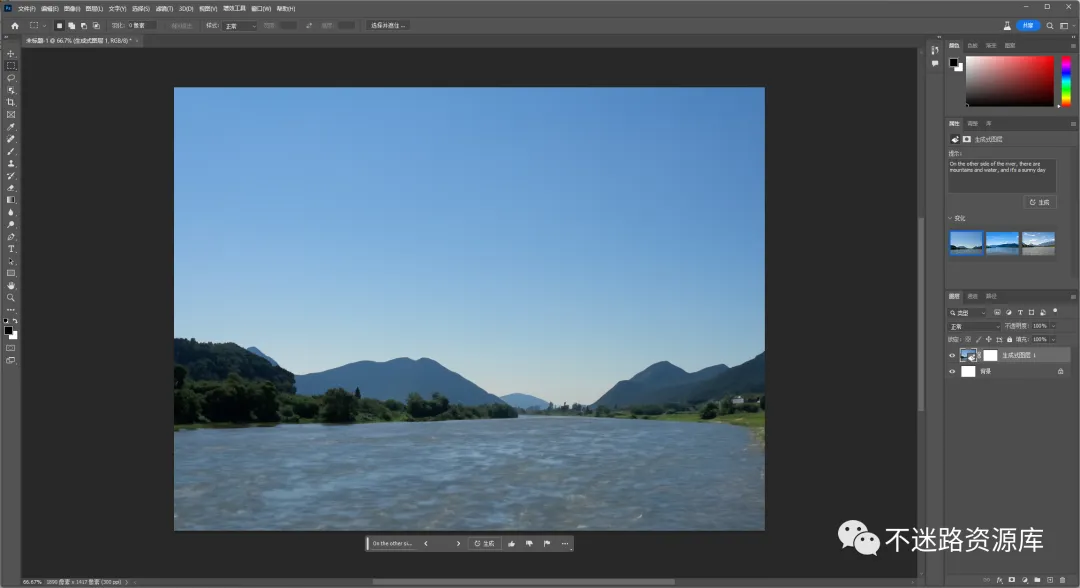The height and width of the screenshot is (588, 1080).
Task: Click the search magnifier icon top right
Action: pyautogui.click(x=1050, y=25)
